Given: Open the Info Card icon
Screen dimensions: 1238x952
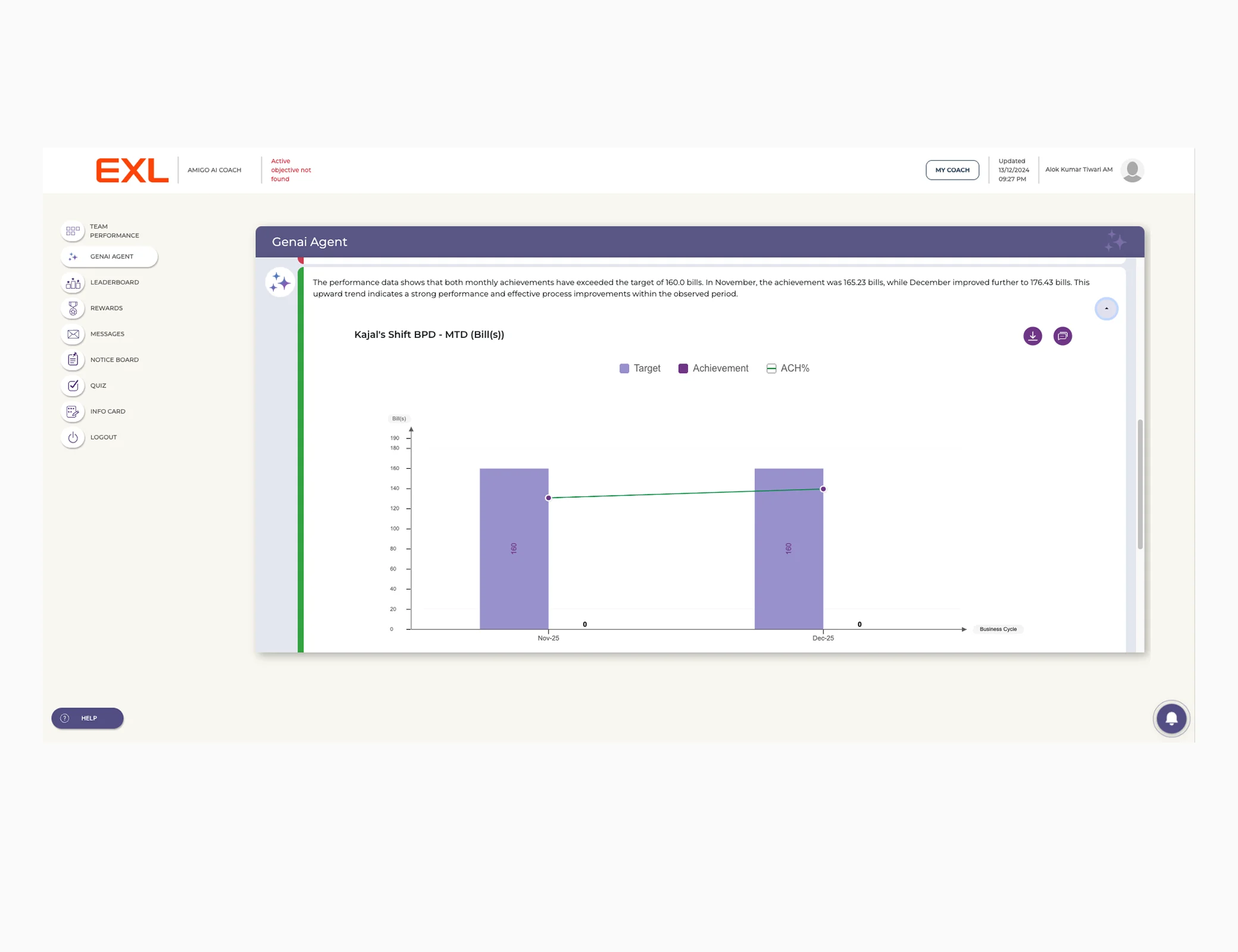Looking at the screenshot, I should [73, 411].
